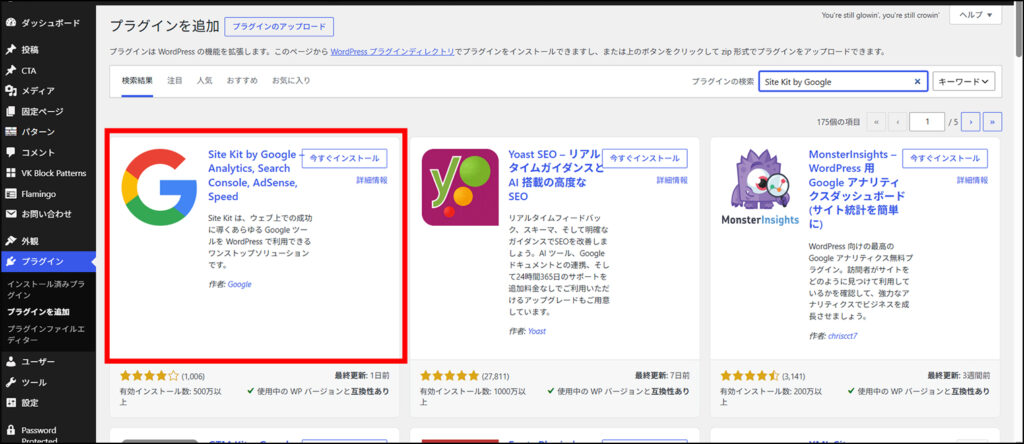1024x444 pixels.
Task: Click the パターン pattern icon
Action: pyautogui.click(x=10, y=132)
